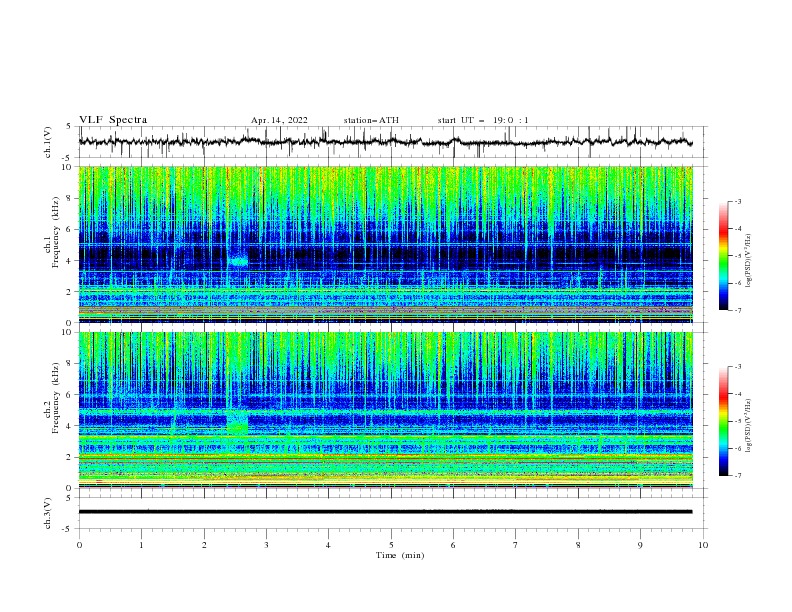Click the "station=ATH" header label
792x612 pixels.
371,120
